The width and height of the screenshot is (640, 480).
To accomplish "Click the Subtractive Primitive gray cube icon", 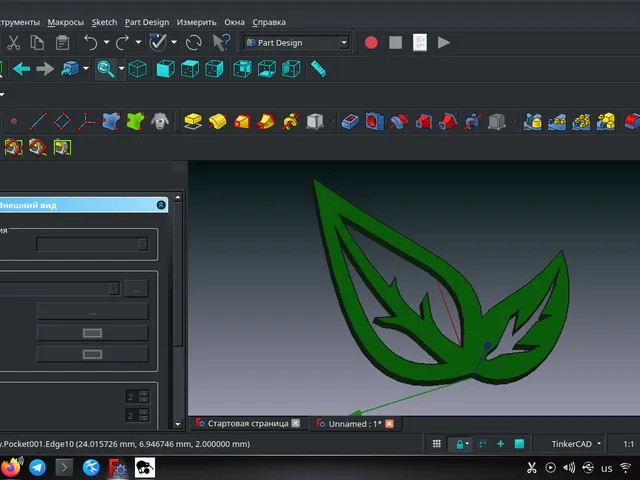I will pos(497,121).
